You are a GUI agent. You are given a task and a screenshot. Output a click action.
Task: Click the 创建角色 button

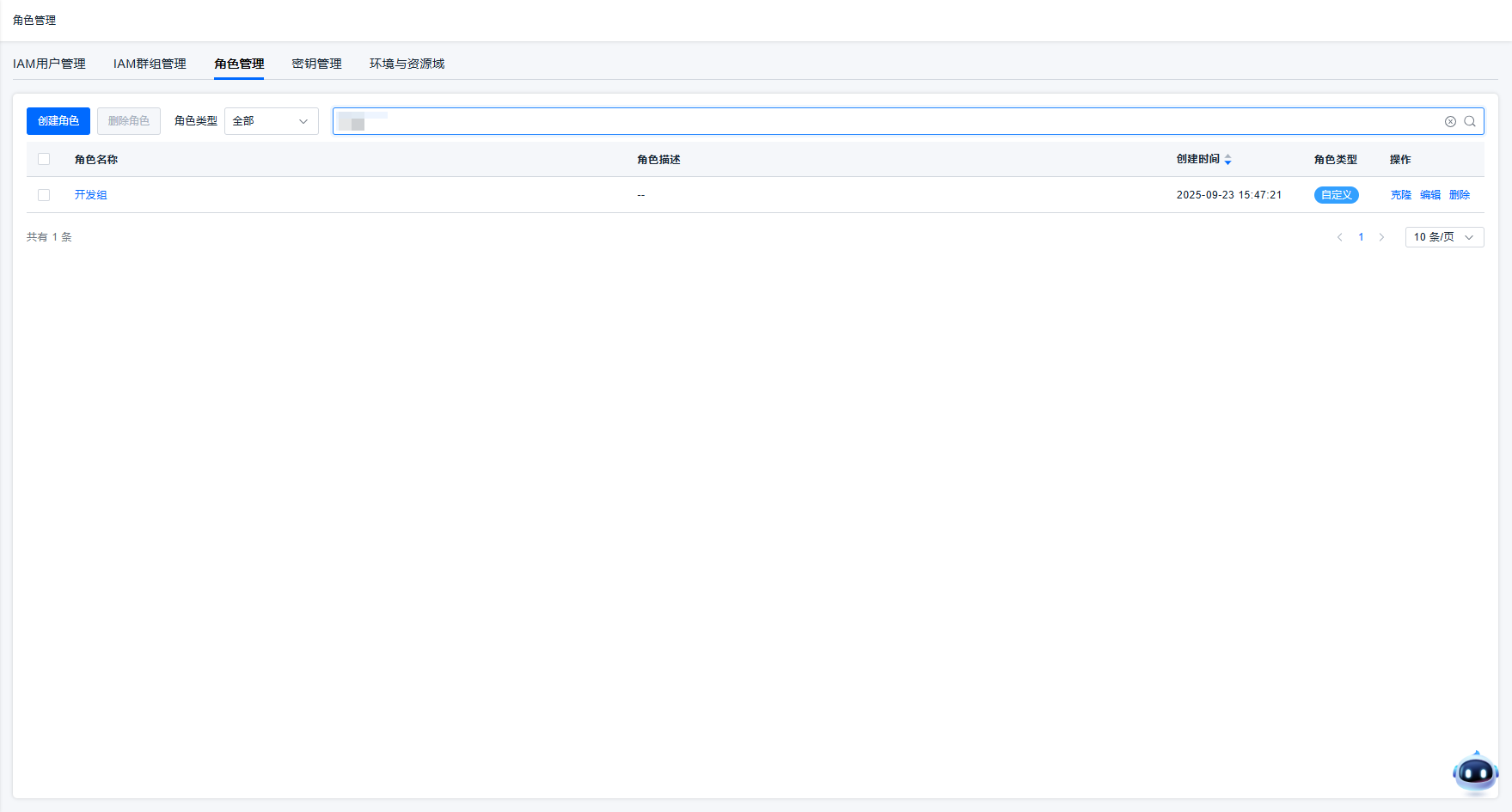58,121
